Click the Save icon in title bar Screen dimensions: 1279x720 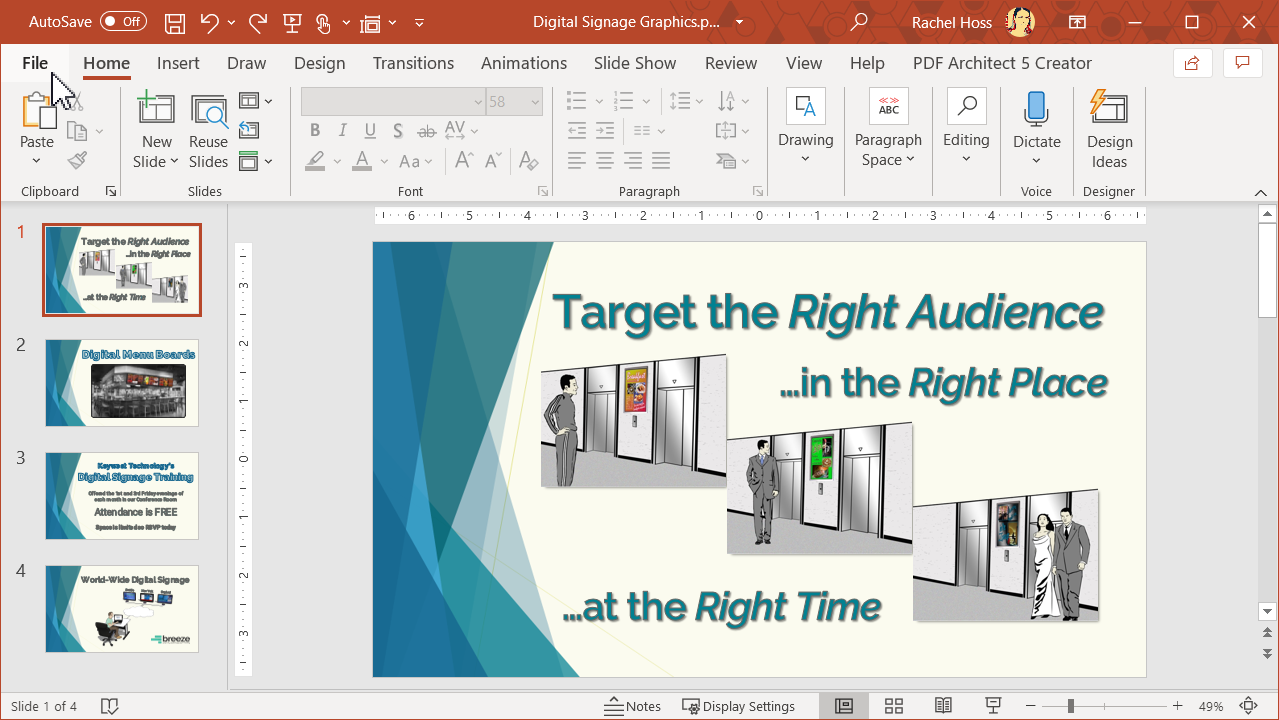(175, 22)
